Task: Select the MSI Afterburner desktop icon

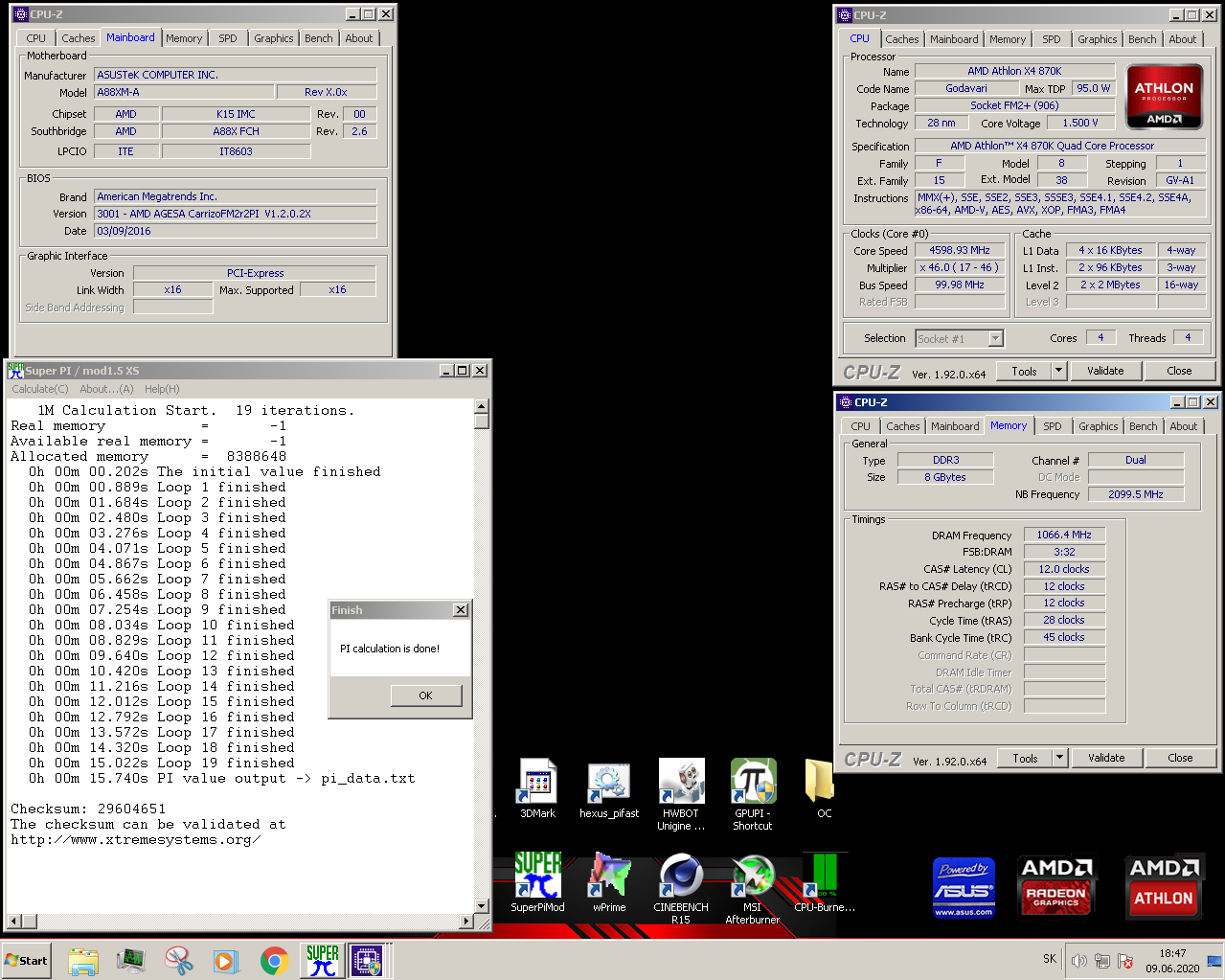Action: tap(753, 888)
